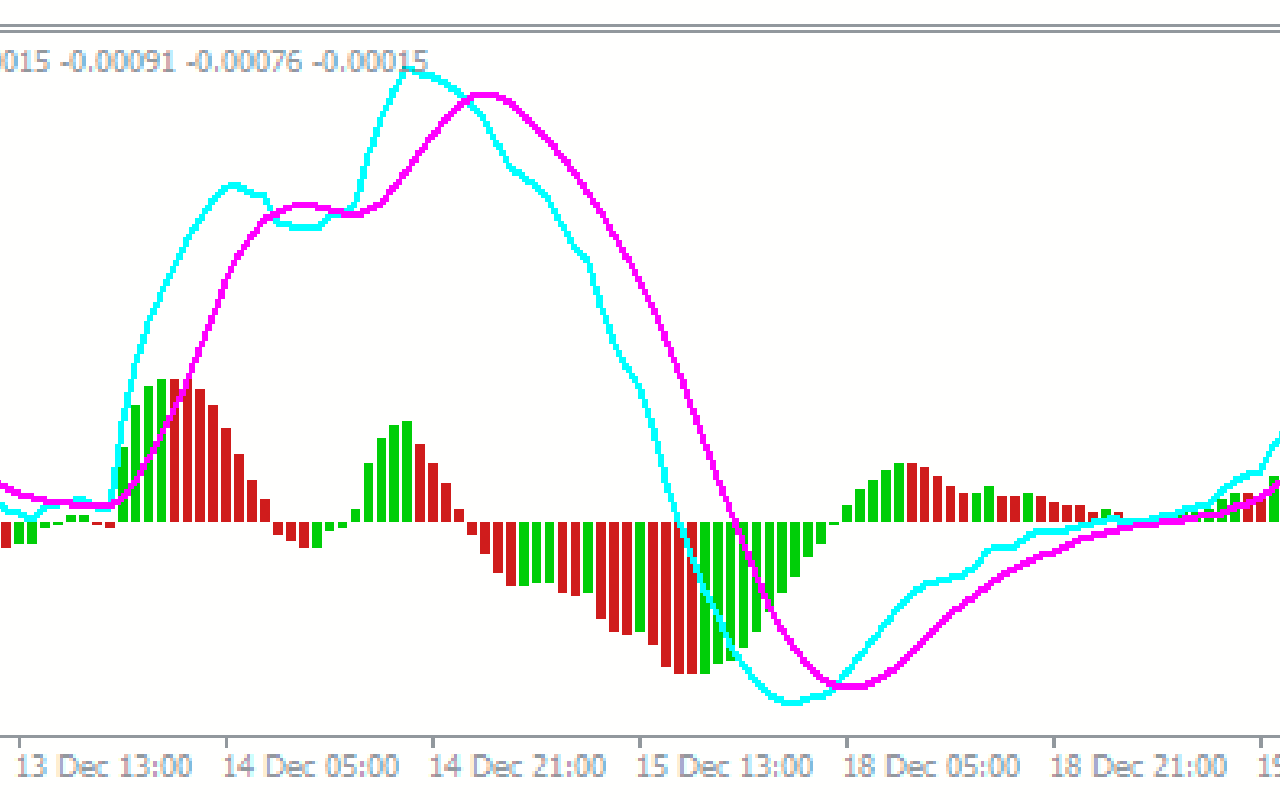Click the -0.00076 indicator value
This screenshot has width=1280, height=800.
(x=245, y=62)
